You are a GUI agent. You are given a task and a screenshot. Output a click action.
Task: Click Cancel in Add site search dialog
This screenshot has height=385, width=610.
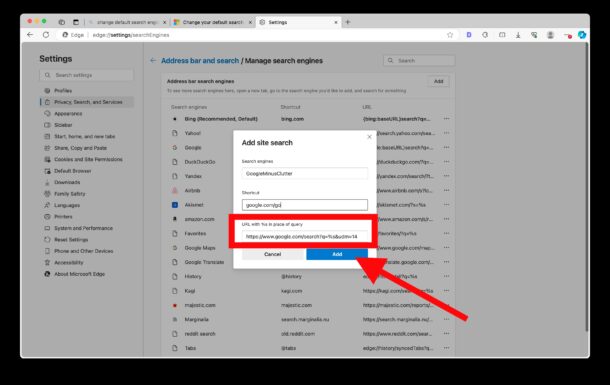click(x=273, y=254)
